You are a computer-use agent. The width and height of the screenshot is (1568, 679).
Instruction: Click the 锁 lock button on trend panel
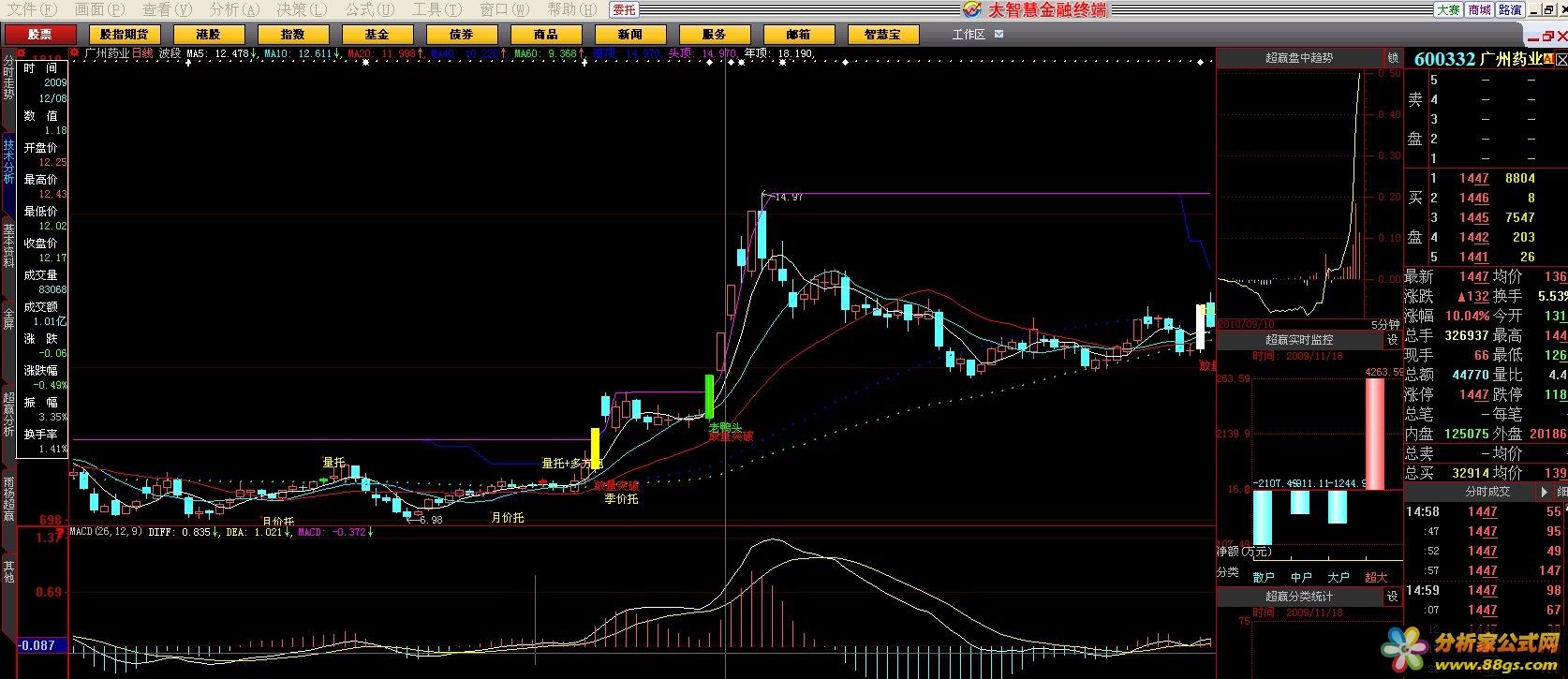point(1393,58)
